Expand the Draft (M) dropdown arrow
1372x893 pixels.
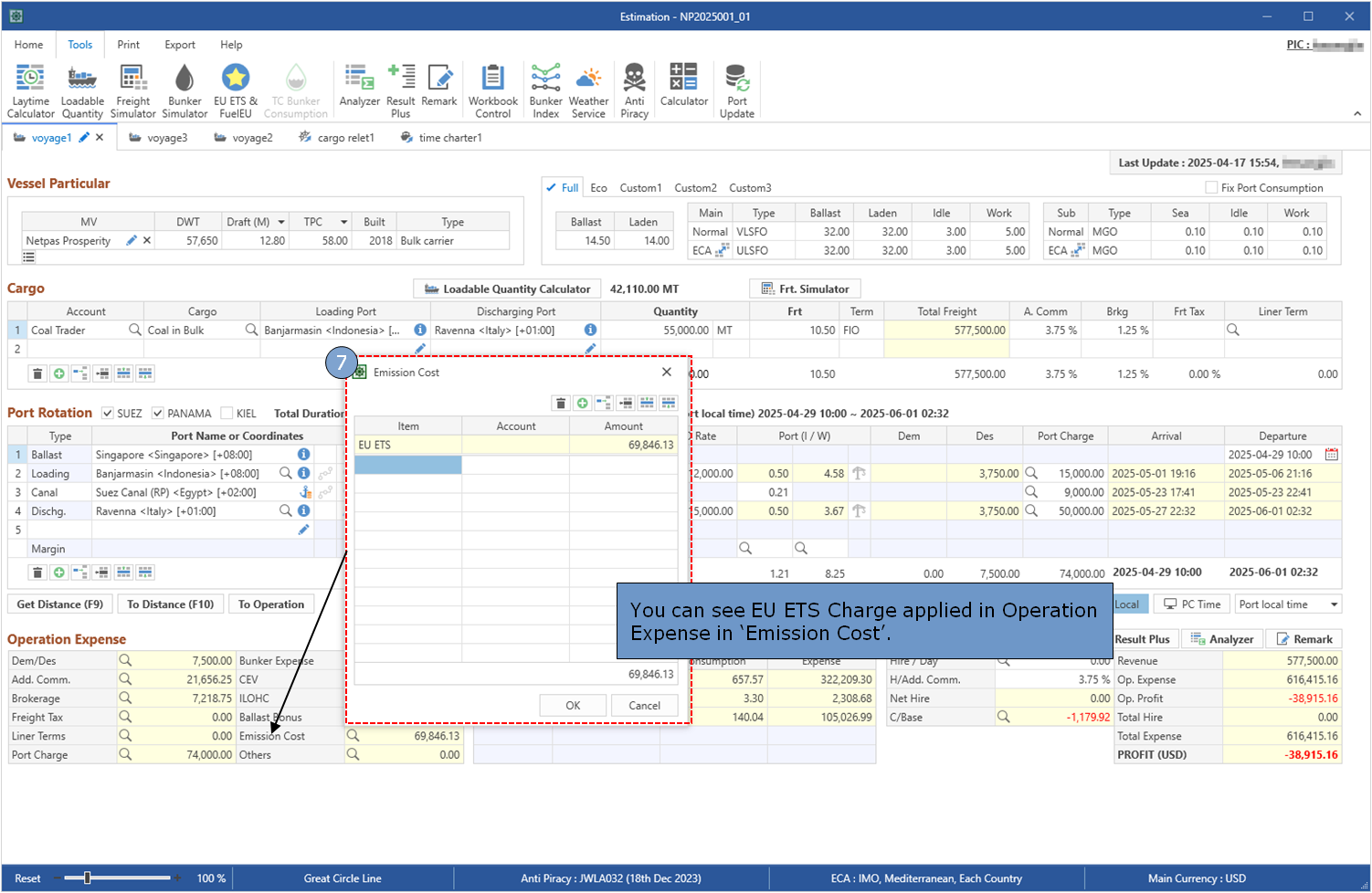(x=281, y=222)
